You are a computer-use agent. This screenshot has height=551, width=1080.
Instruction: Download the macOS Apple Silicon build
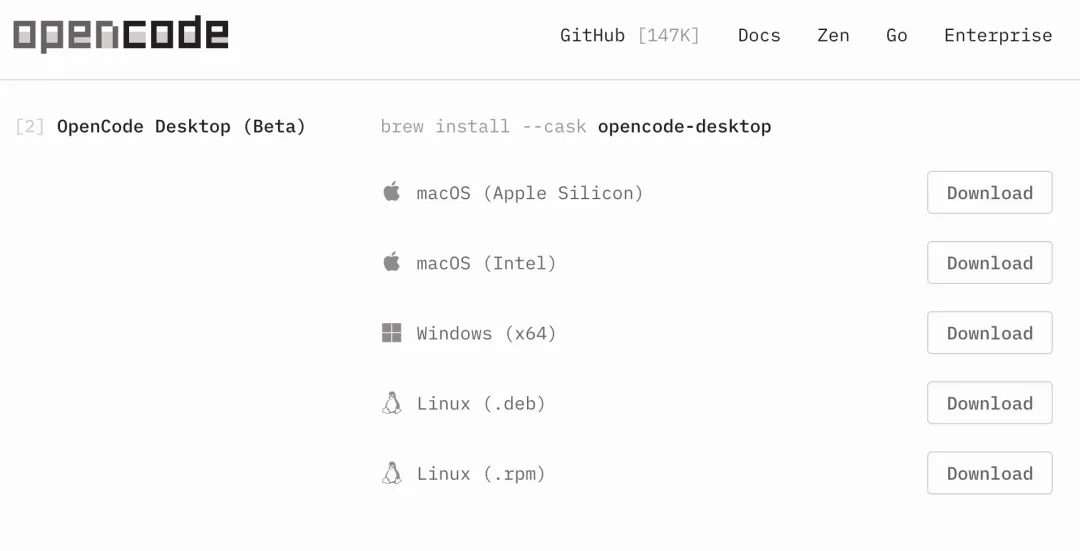pyautogui.click(x=989, y=193)
